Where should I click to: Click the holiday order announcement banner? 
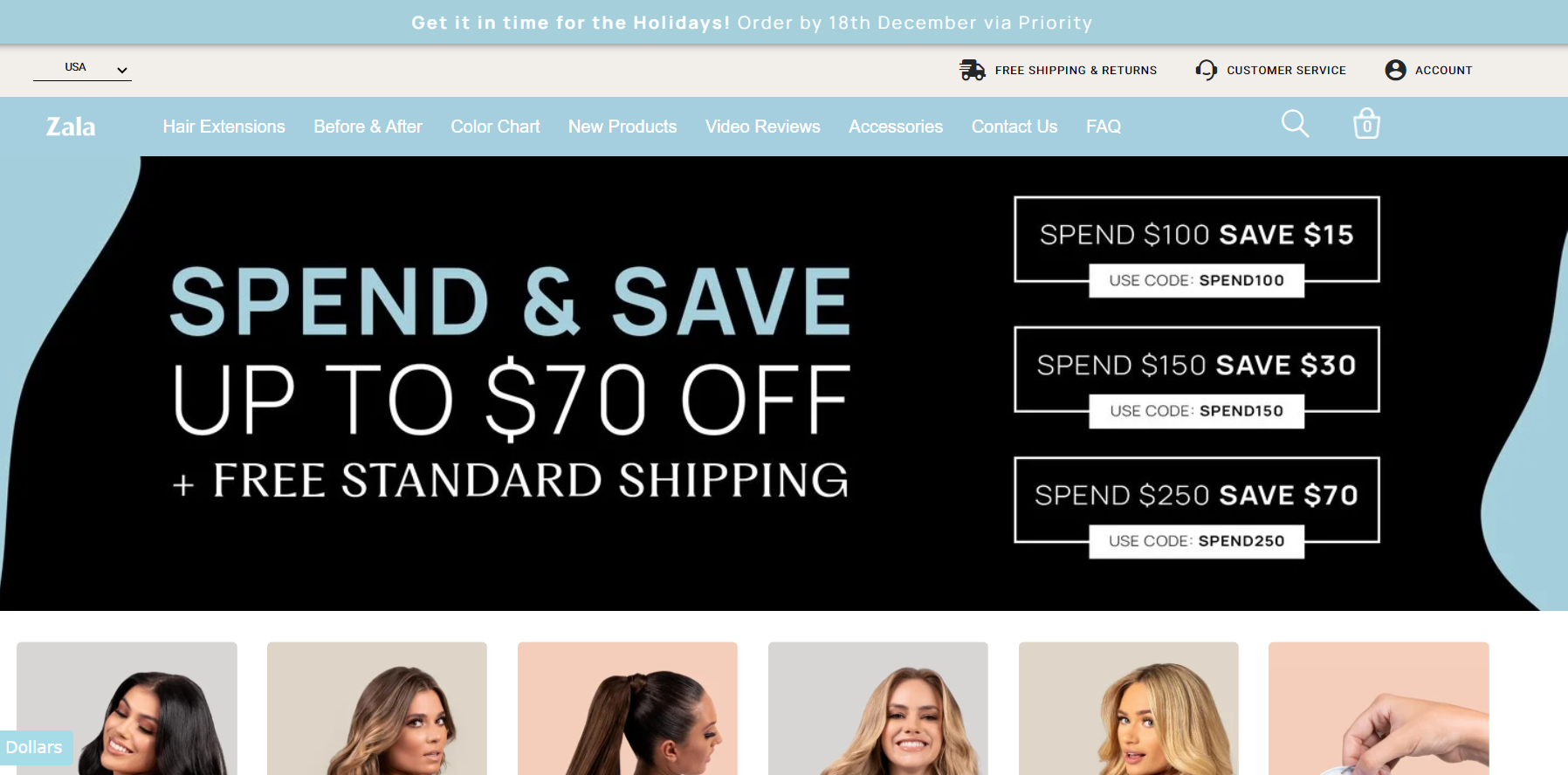coord(752,22)
